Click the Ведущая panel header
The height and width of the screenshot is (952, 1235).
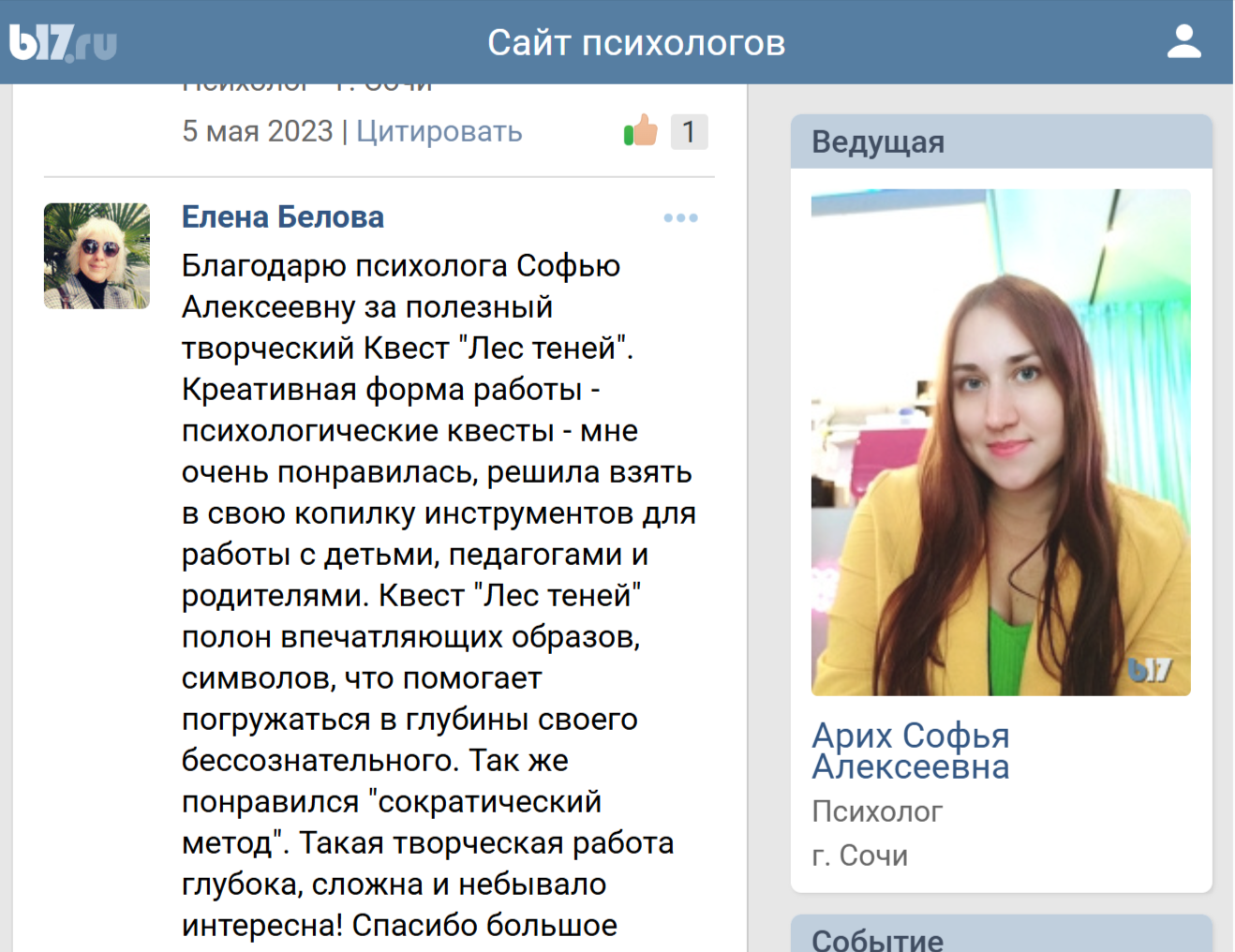click(x=1001, y=142)
